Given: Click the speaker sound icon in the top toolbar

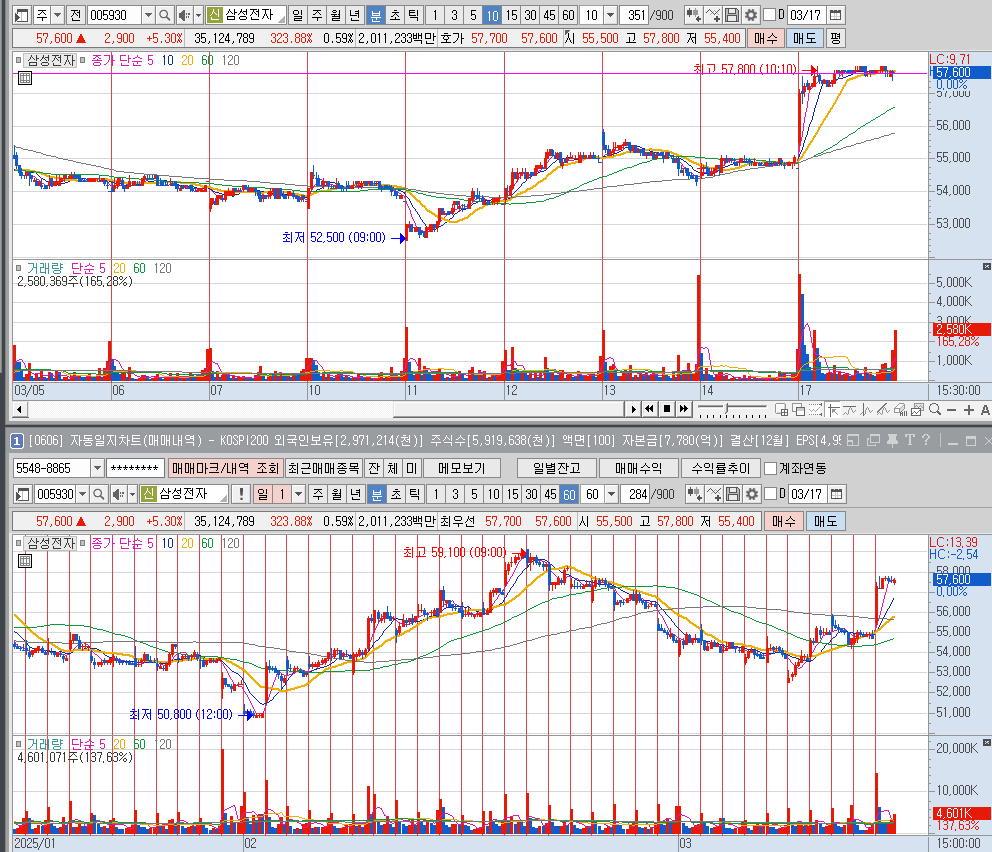Looking at the screenshot, I should click(183, 15).
